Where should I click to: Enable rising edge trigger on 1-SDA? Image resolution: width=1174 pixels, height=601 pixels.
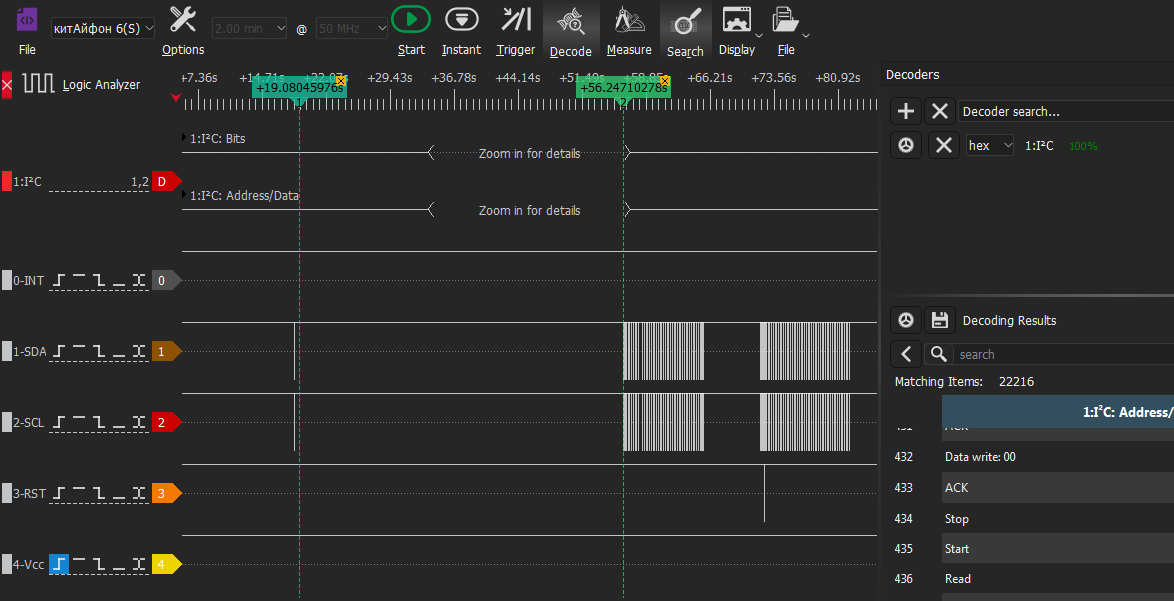[x=60, y=352]
